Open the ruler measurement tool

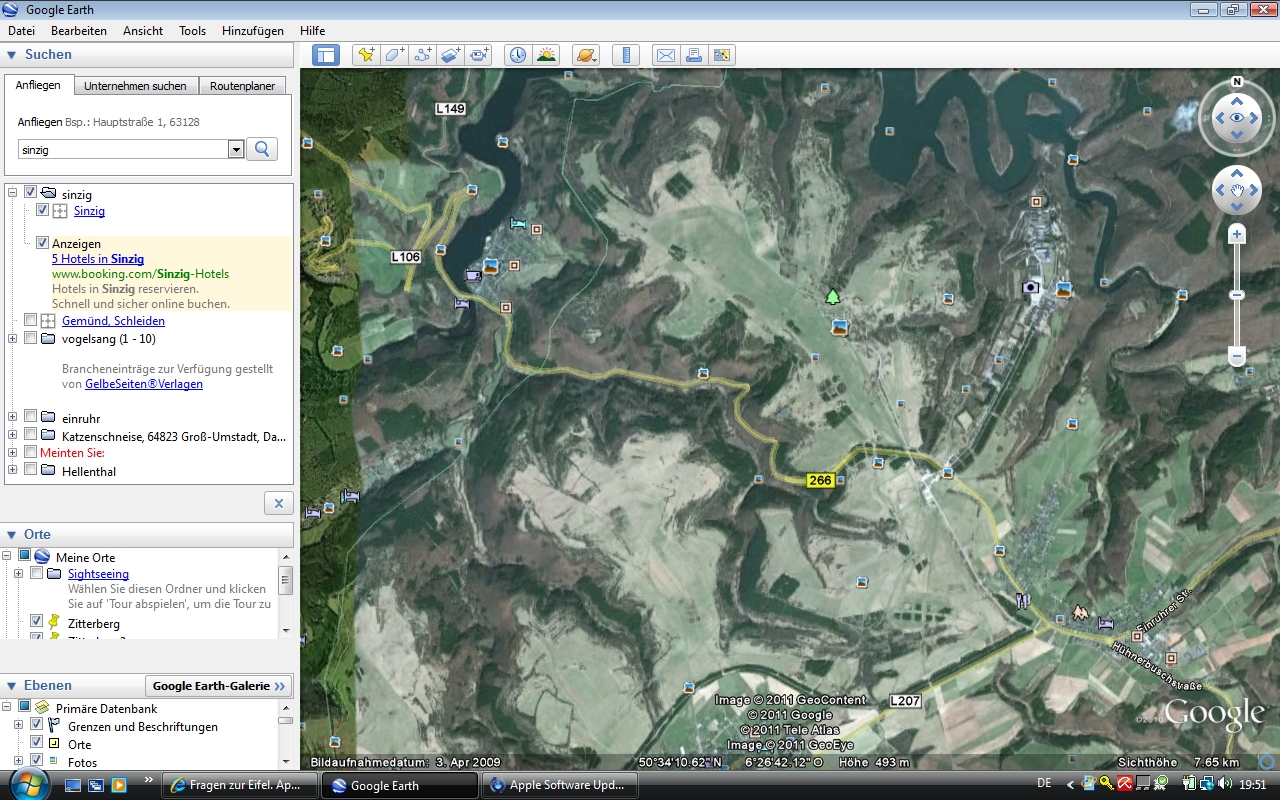click(x=626, y=55)
